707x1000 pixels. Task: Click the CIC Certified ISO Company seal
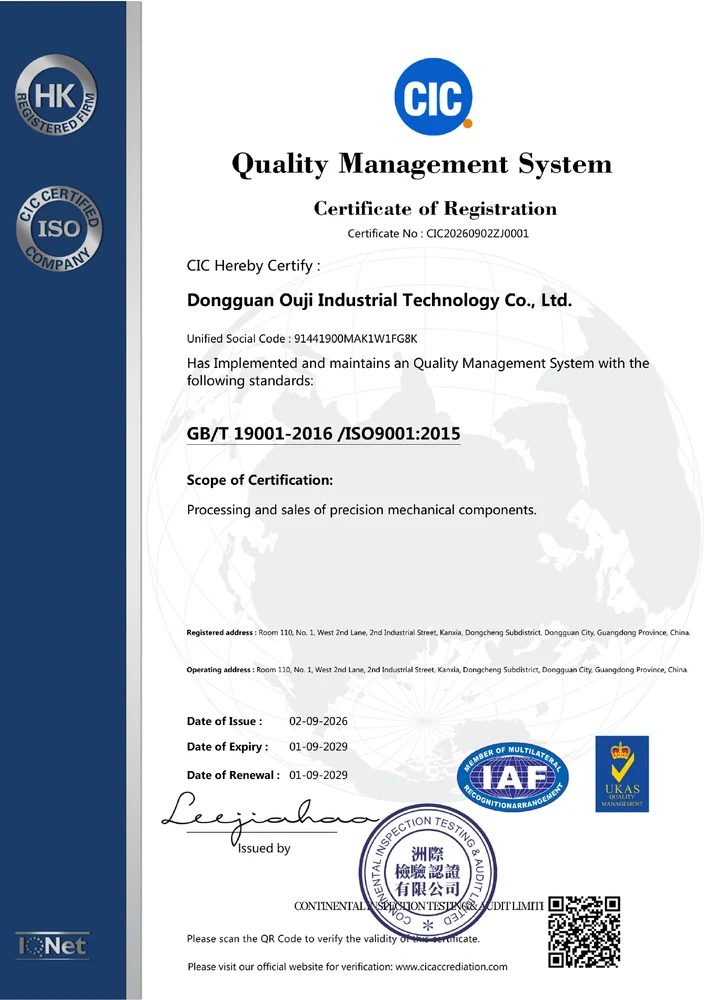pos(59,228)
